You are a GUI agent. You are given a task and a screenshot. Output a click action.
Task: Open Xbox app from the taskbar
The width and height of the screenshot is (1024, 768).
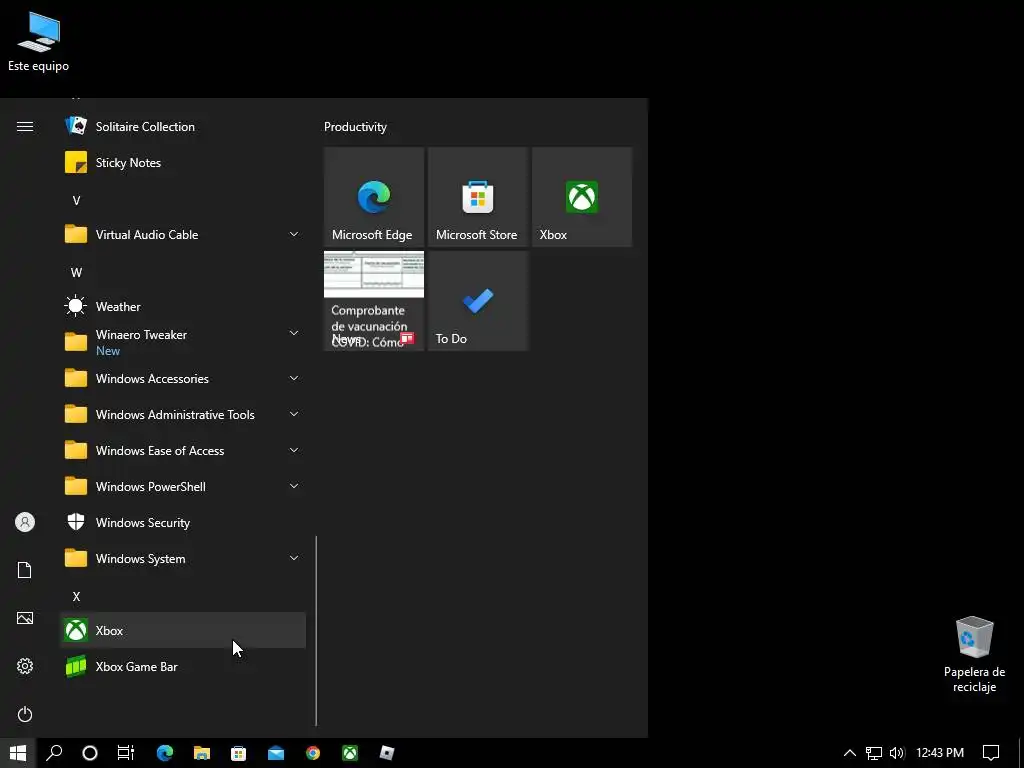350,753
